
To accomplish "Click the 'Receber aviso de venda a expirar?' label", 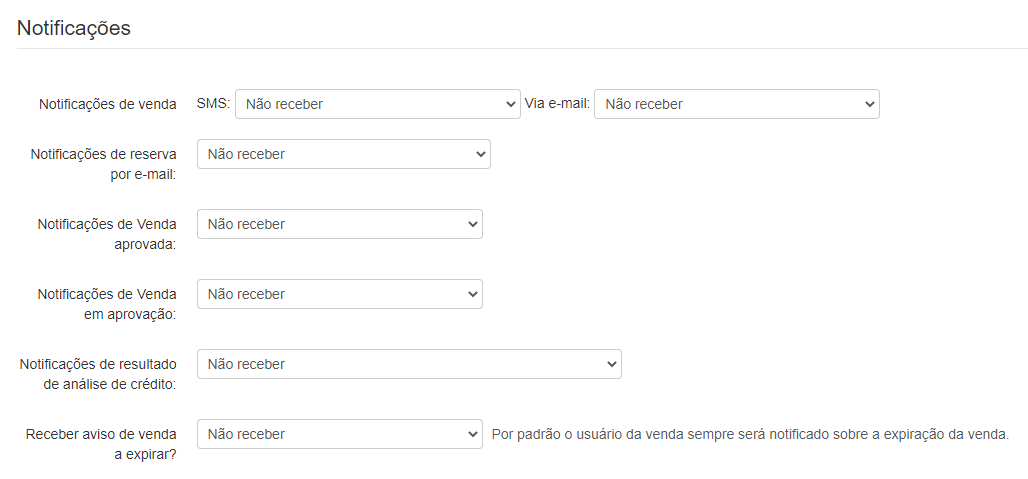I will [x=101, y=443].
